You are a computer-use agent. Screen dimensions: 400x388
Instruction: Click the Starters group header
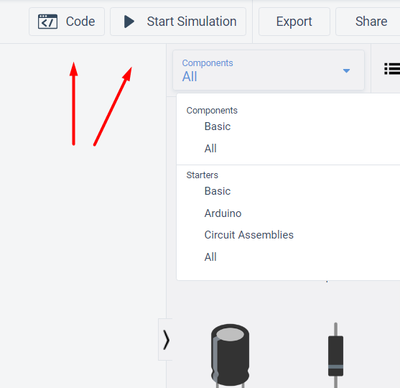coord(202,175)
